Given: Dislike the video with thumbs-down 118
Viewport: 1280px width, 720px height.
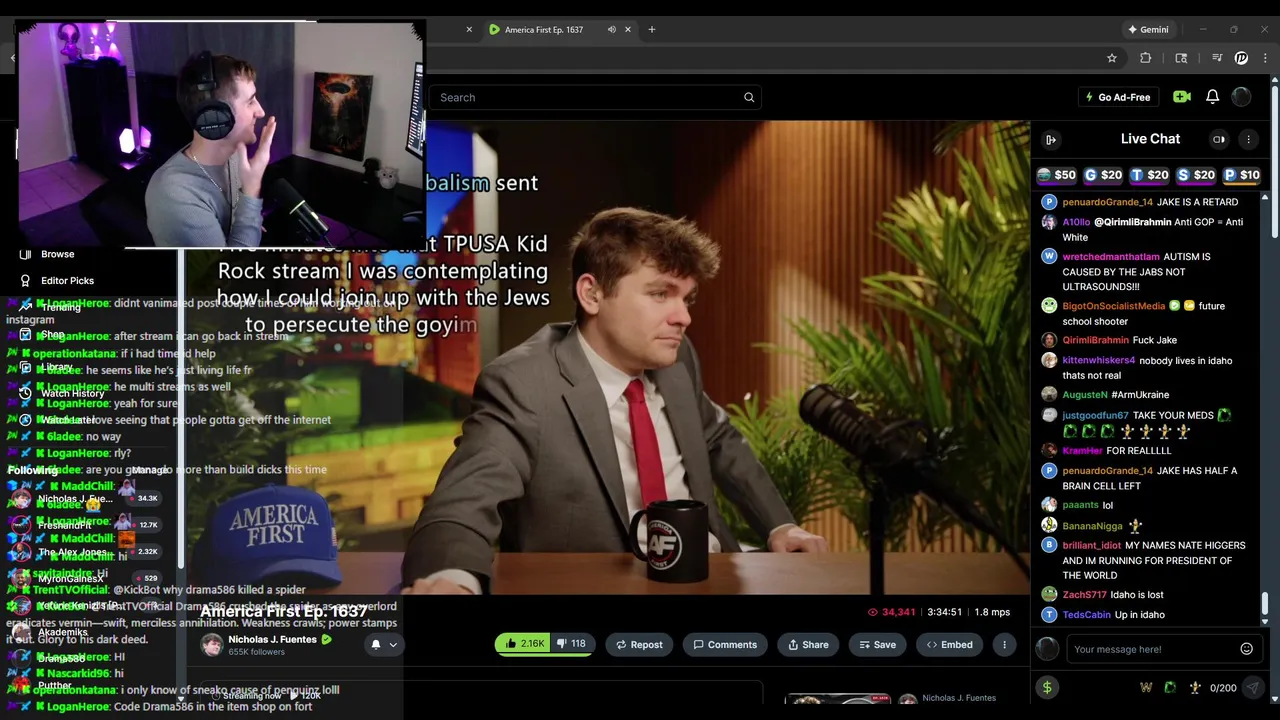Looking at the screenshot, I should pyautogui.click(x=572, y=644).
